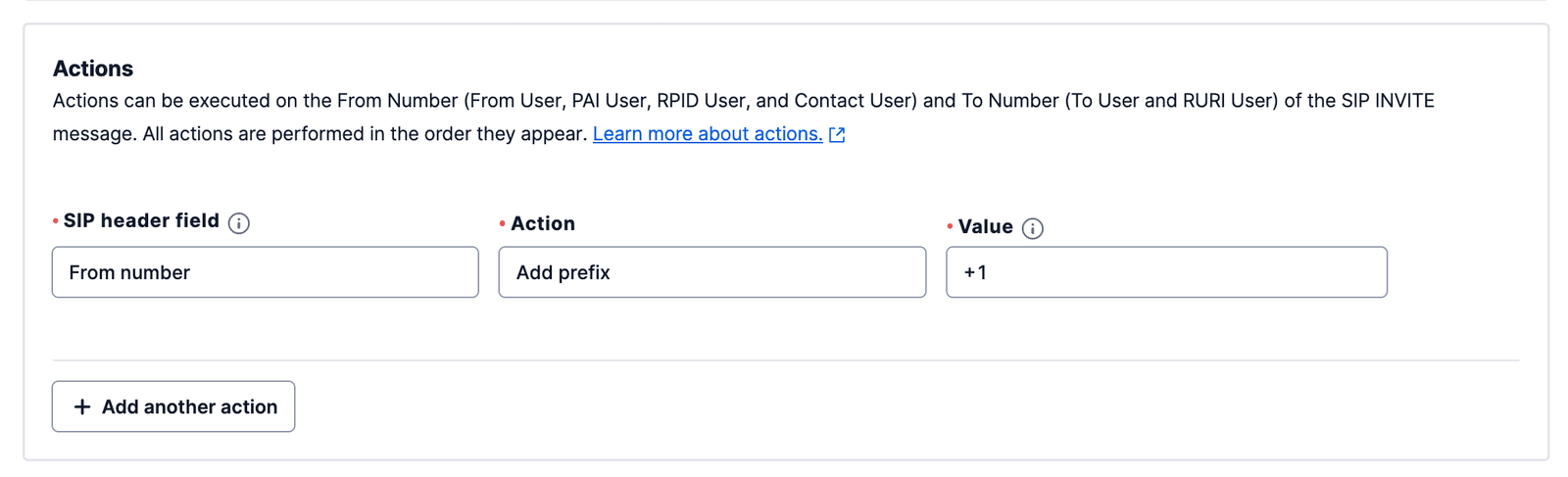Image resolution: width=1568 pixels, height=477 pixels.
Task: Click the Value field info icon
Action: (1032, 228)
